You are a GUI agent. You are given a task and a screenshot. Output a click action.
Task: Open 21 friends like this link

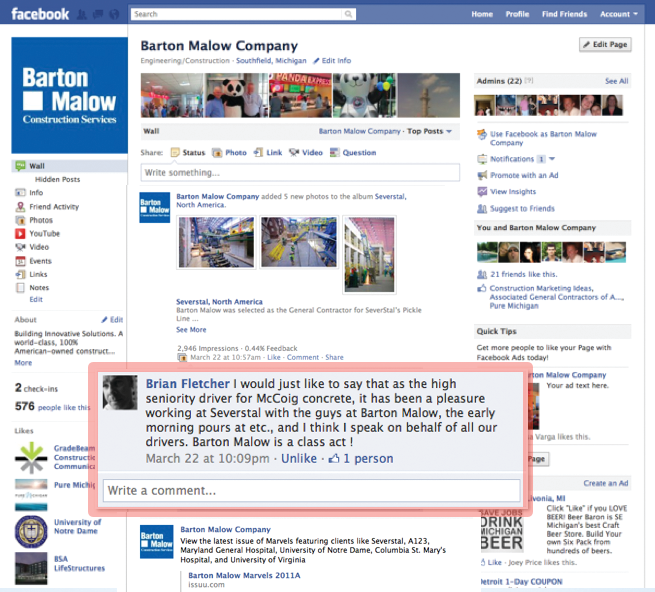coord(523,274)
